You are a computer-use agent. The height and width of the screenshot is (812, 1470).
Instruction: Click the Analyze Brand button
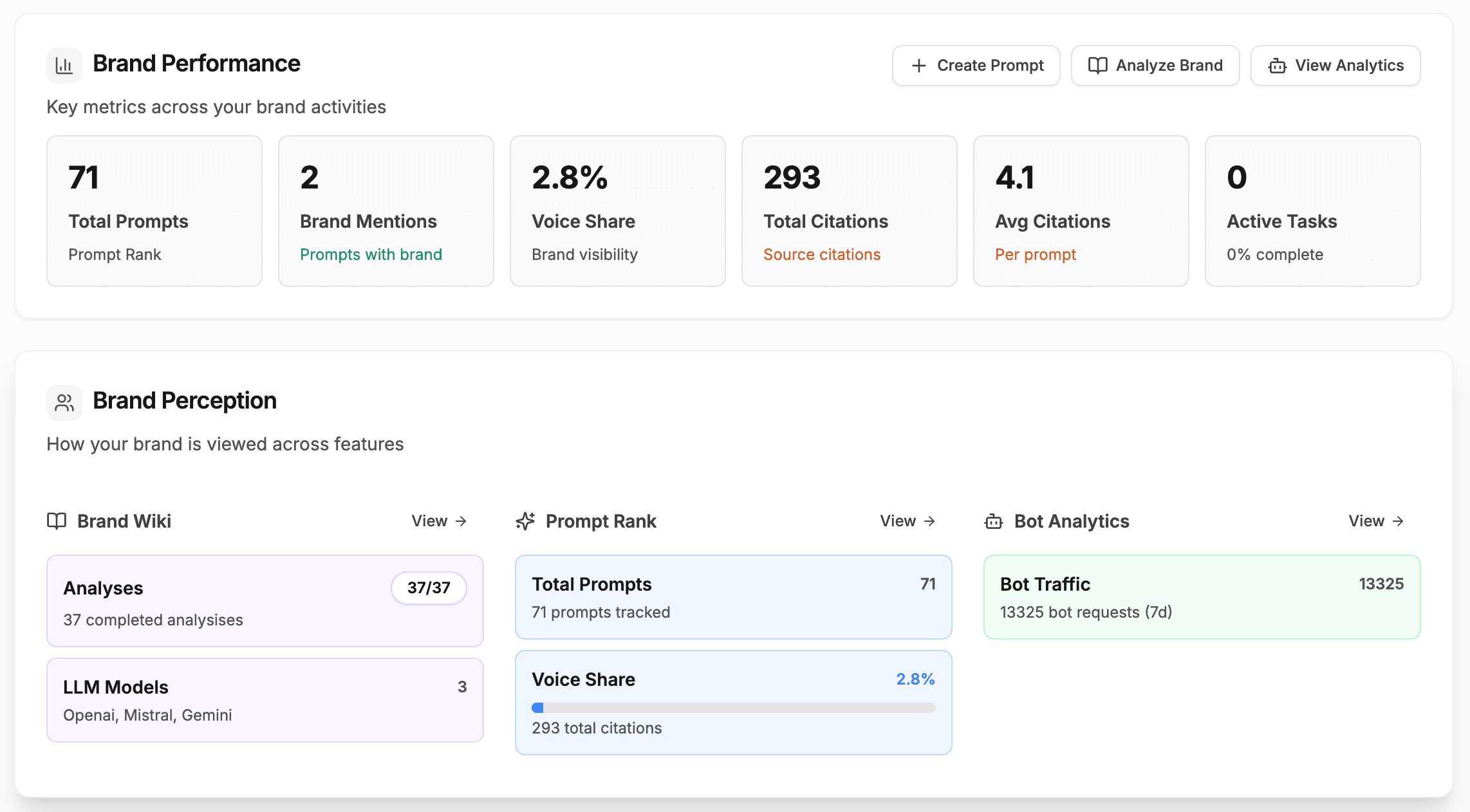pos(1155,65)
